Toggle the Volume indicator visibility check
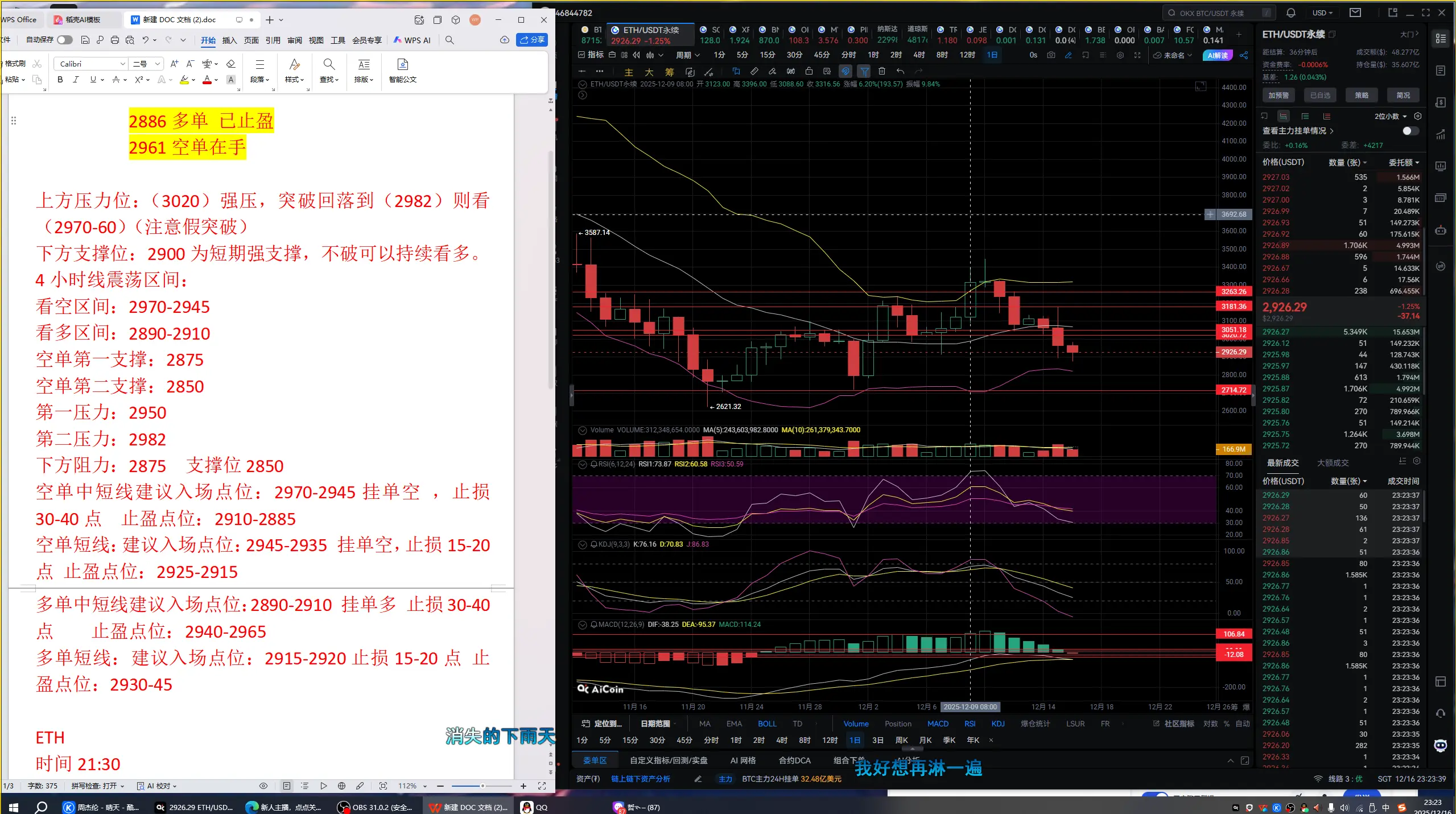Screen dimensions: 1456x814 pos(582,430)
